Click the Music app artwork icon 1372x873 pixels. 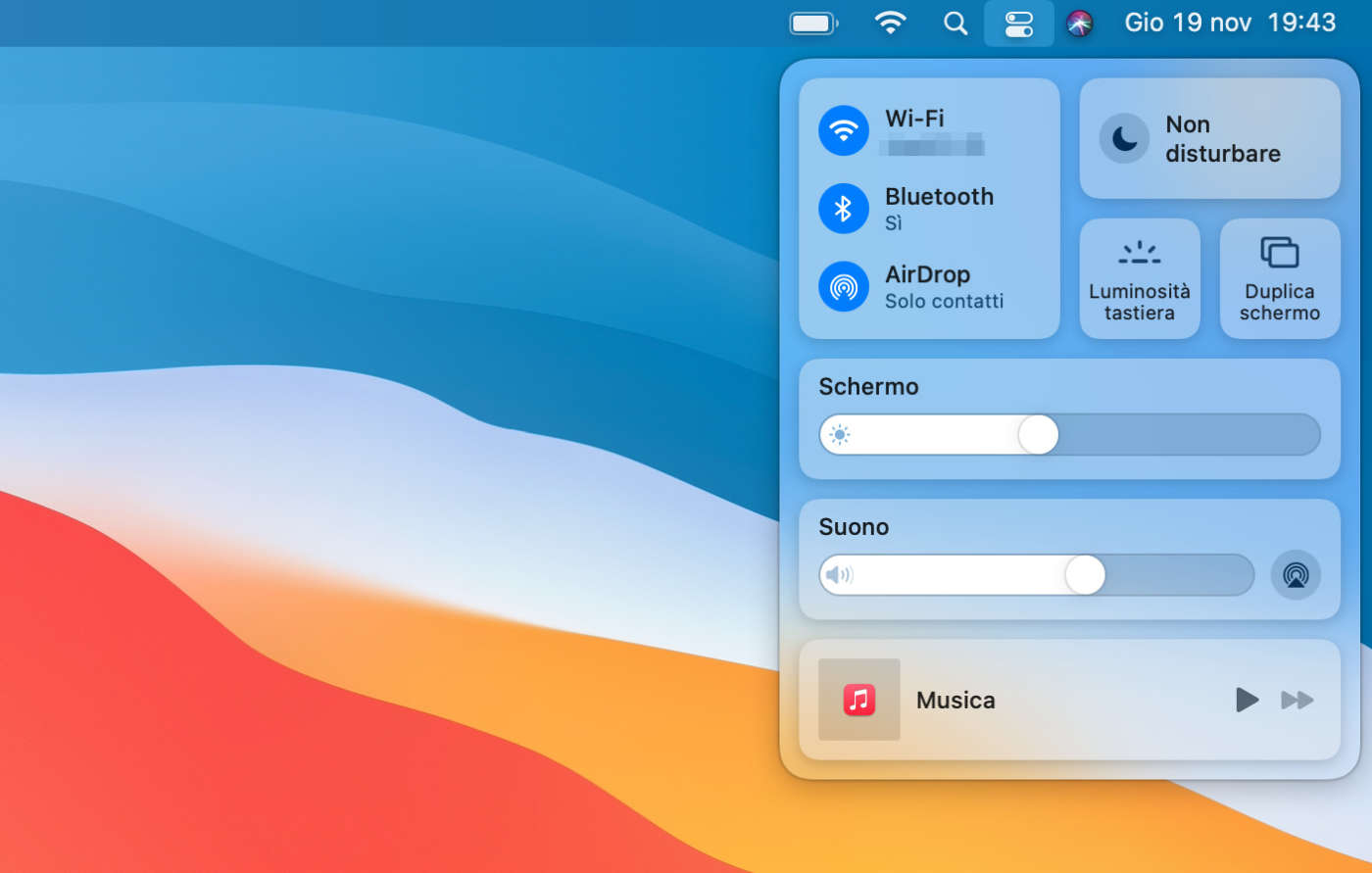859,700
